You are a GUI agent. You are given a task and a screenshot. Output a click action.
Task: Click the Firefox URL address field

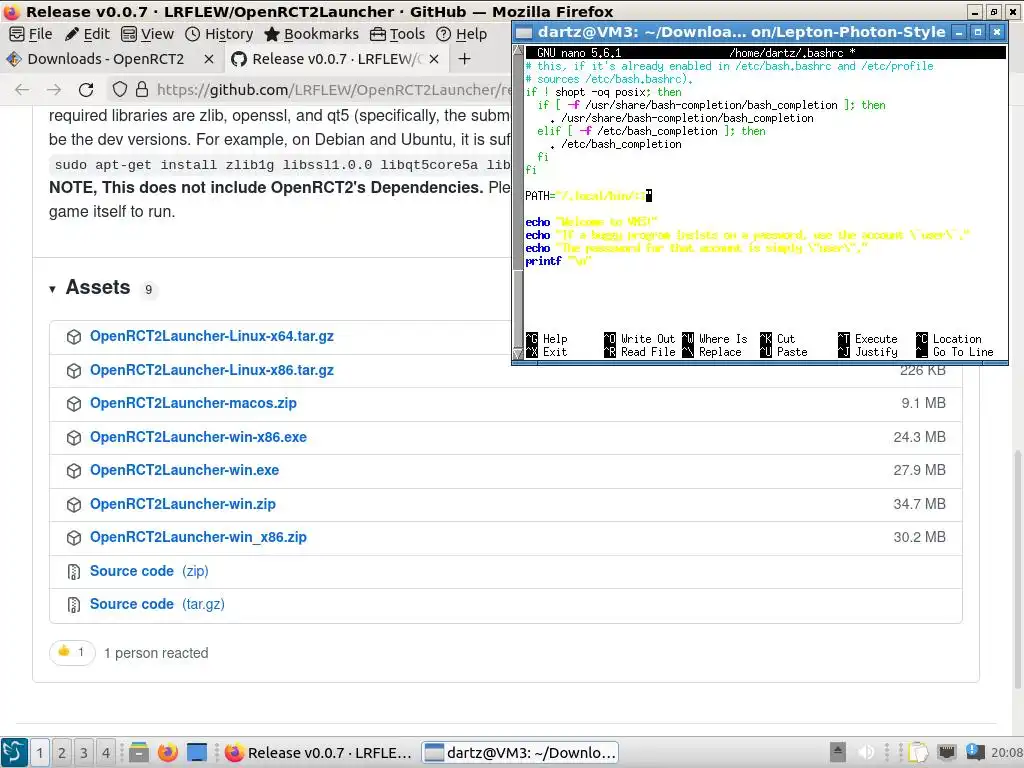pyautogui.click(x=333, y=89)
